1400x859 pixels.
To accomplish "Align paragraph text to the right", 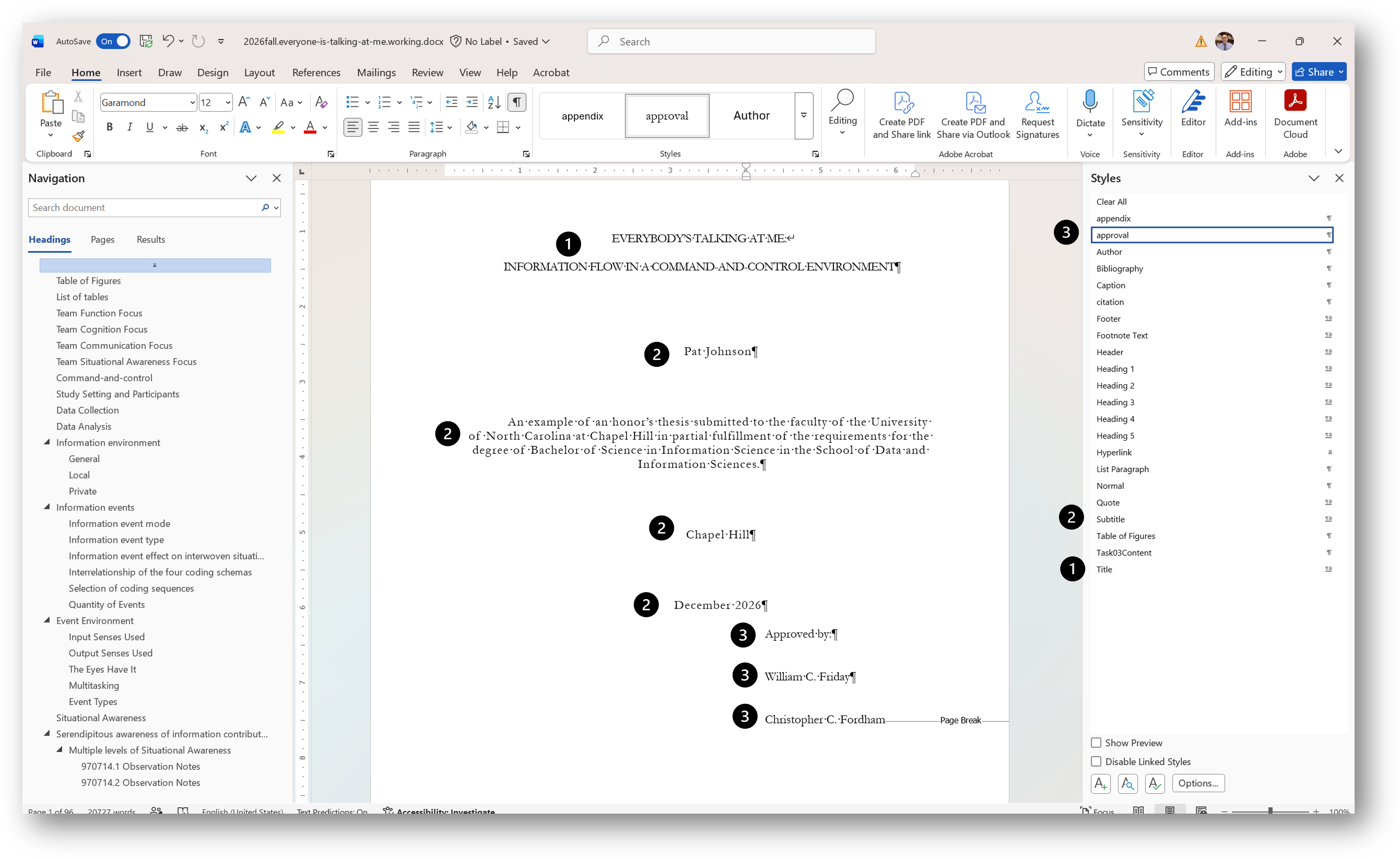I will [394, 127].
